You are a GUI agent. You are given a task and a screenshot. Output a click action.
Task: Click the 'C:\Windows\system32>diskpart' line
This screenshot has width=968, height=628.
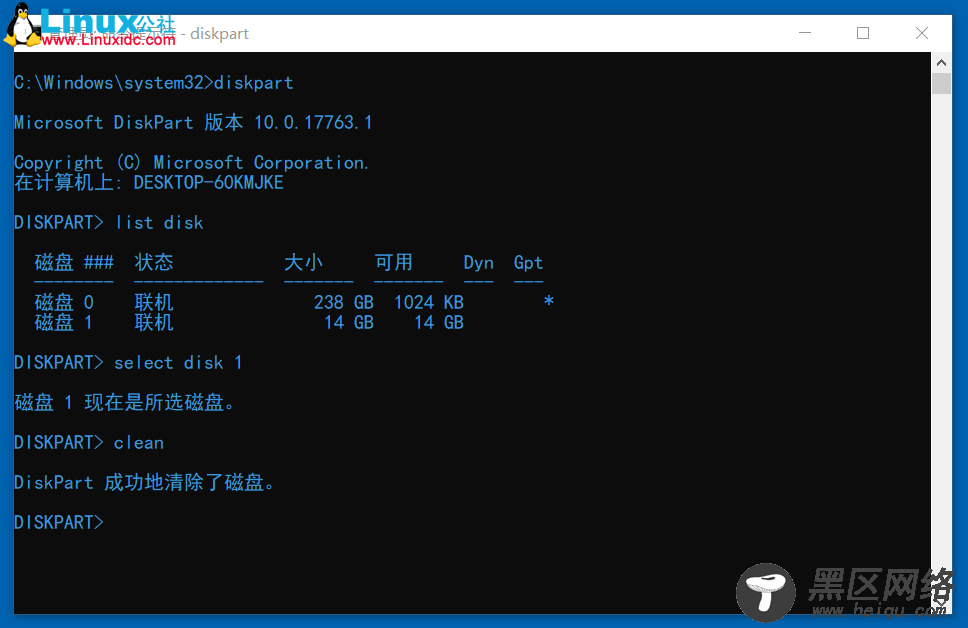pyautogui.click(x=154, y=83)
